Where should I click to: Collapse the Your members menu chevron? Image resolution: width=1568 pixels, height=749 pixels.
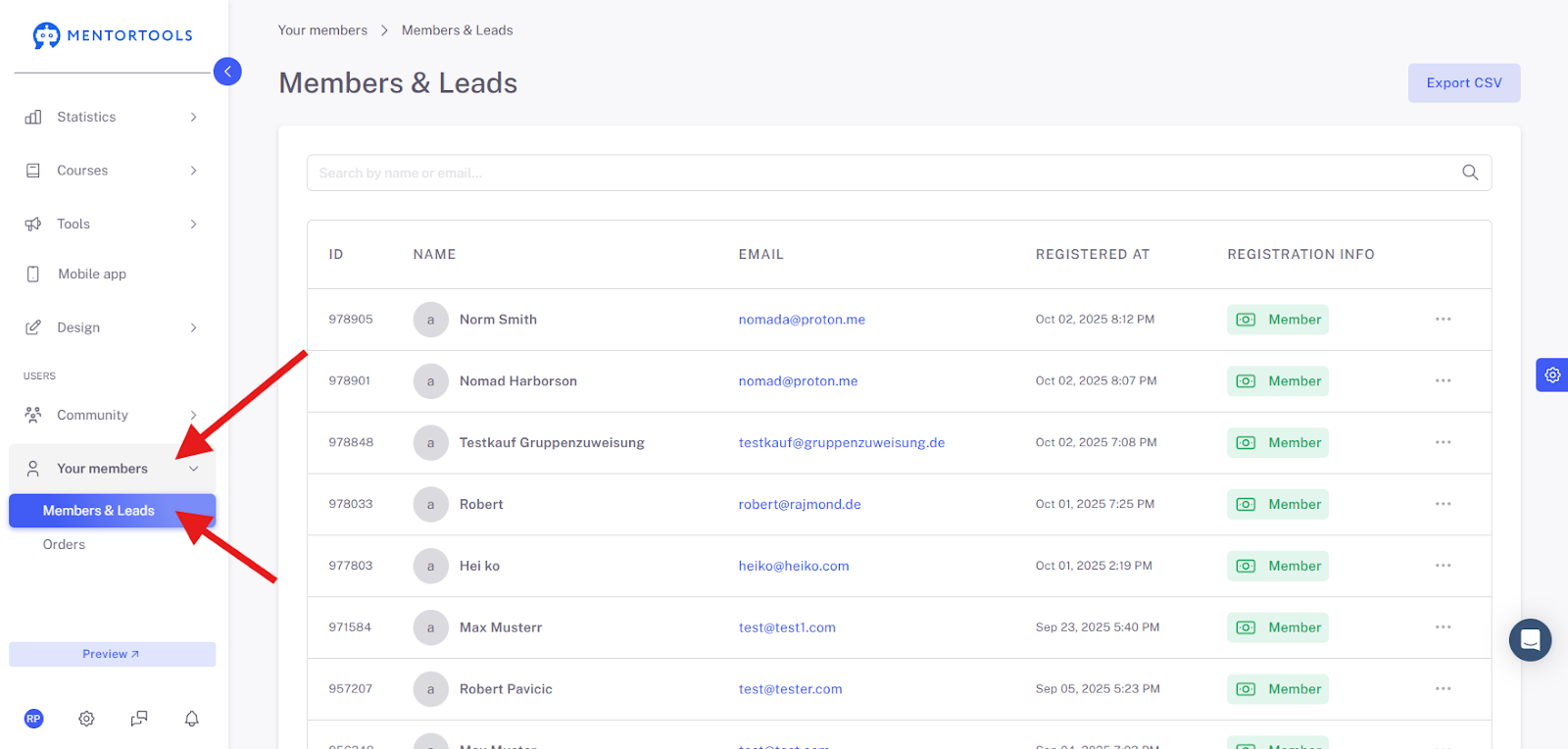193,469
